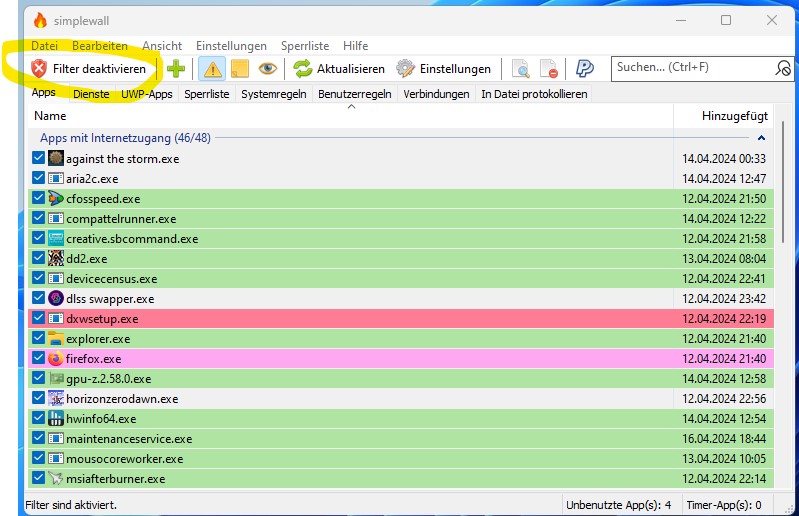Viewport: 799px width, 516px height.
Task: Click the vertical scrollbar of app list
Action: tap(784, 181)
